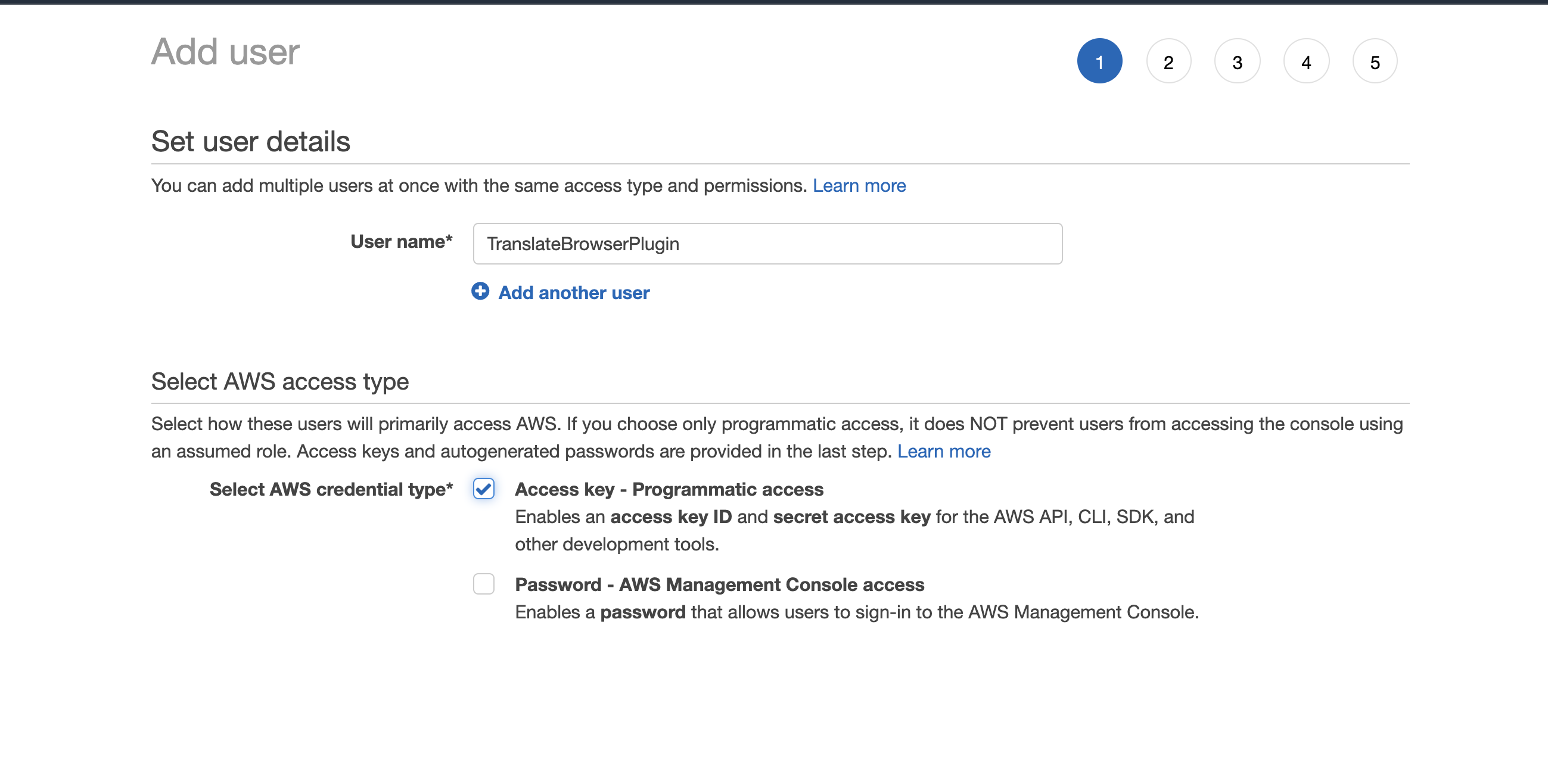The height and width of the screenshot is (784, 1548).
Task: Click the Add user page heading
Action: pos(225,52)
